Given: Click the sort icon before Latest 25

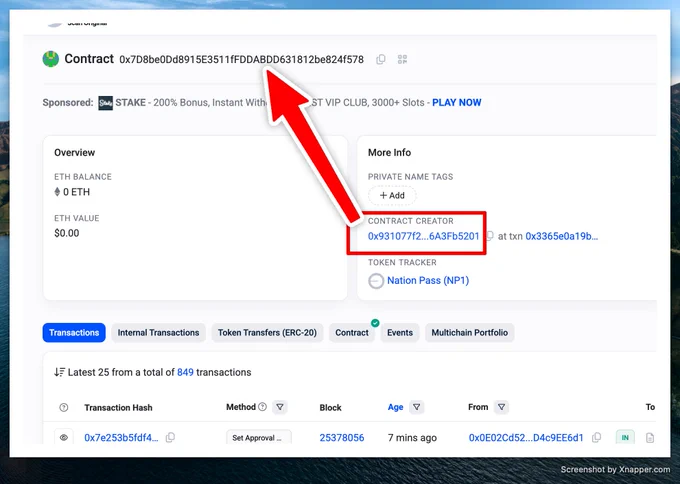Looking at the screenshot, I should (59, 372).
